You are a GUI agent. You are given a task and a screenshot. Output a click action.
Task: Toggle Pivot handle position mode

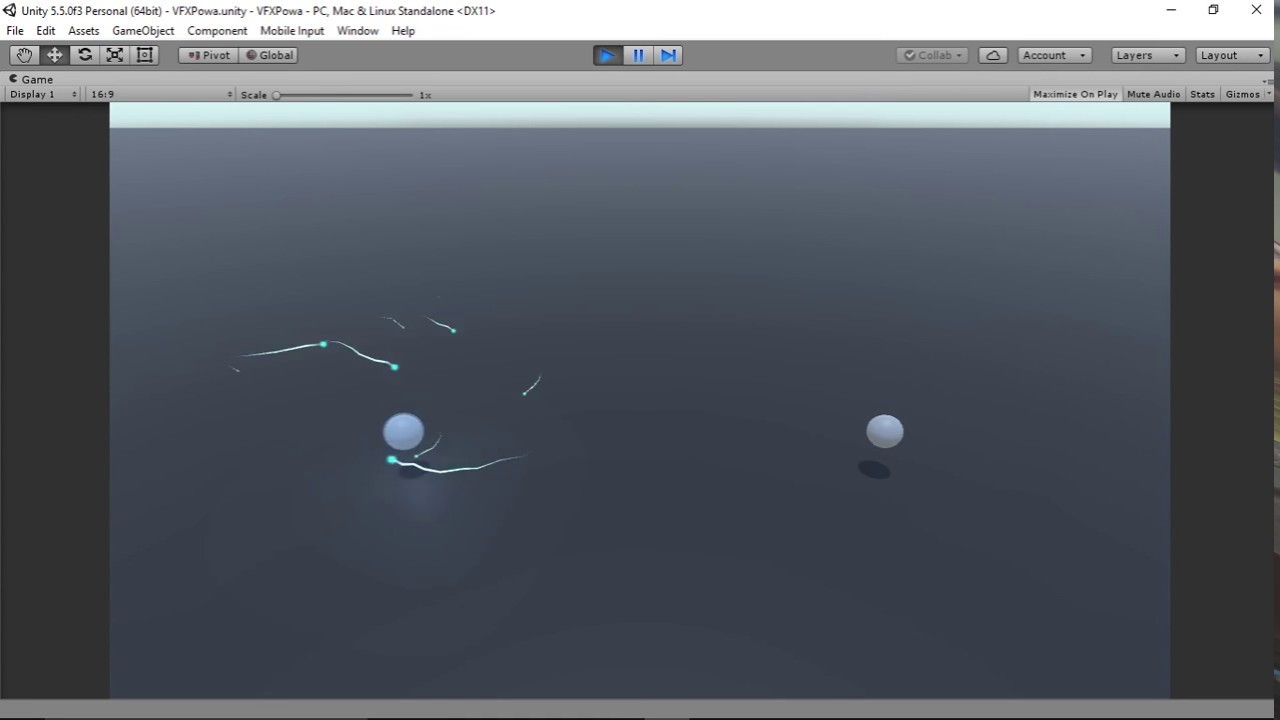[x=207, y=55]
